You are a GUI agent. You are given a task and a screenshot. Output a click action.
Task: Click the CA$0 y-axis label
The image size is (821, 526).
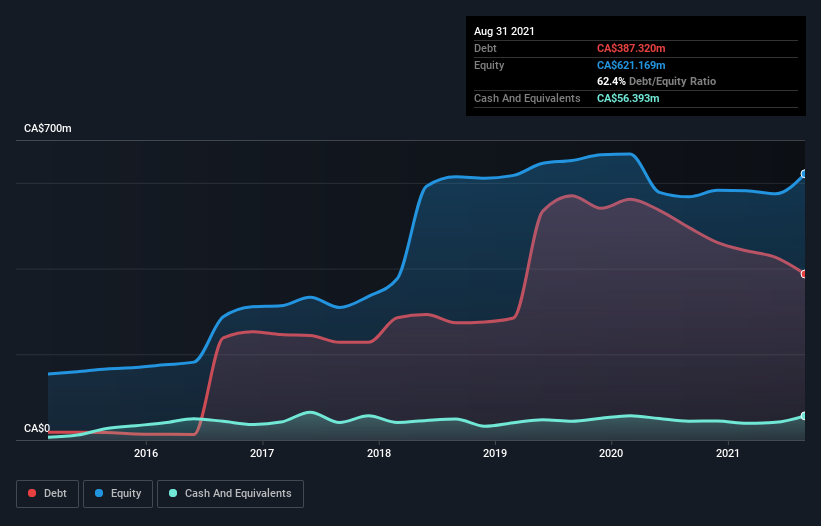37,428
